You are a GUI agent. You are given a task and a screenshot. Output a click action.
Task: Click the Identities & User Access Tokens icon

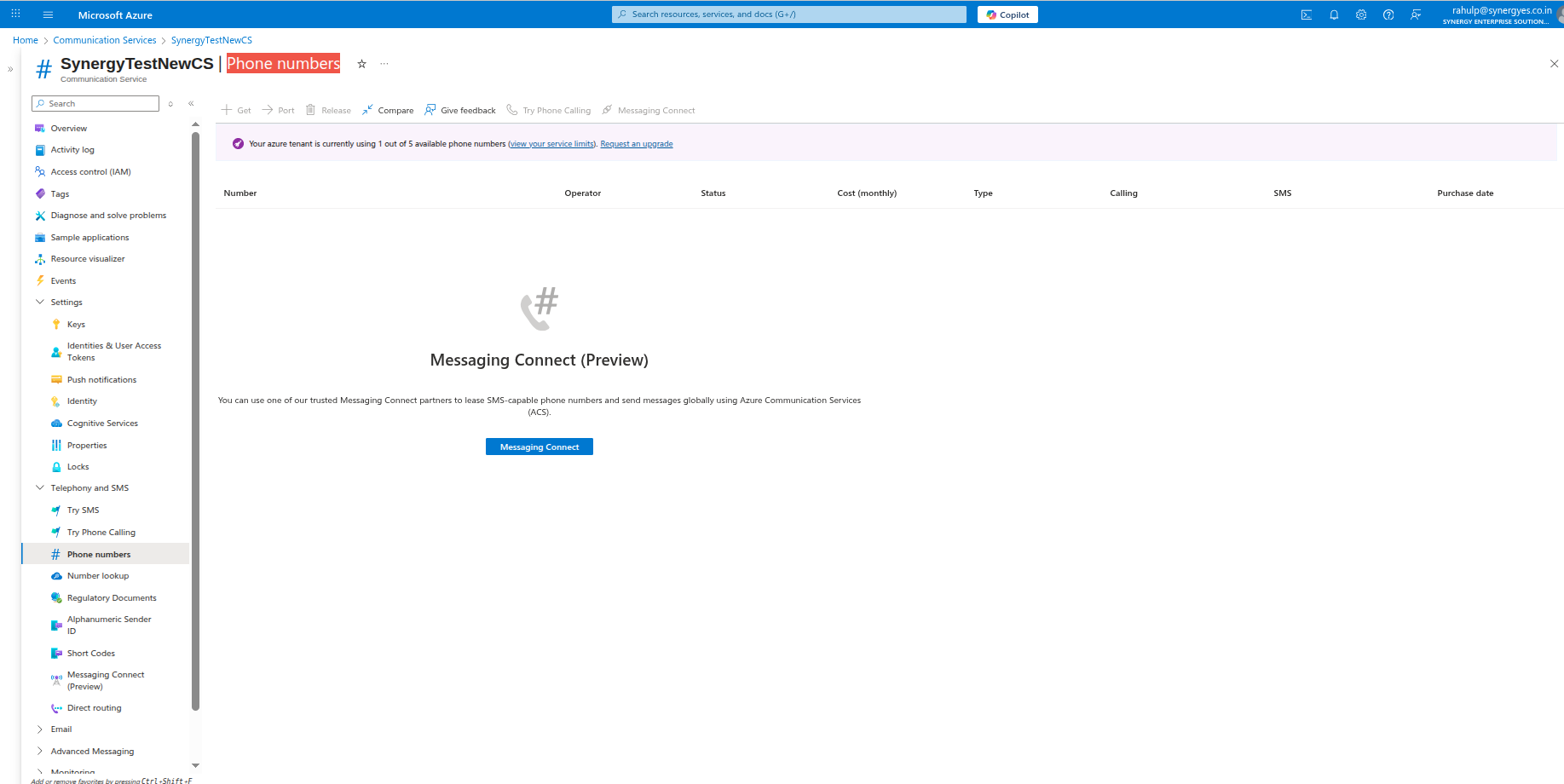click(56, 351)
